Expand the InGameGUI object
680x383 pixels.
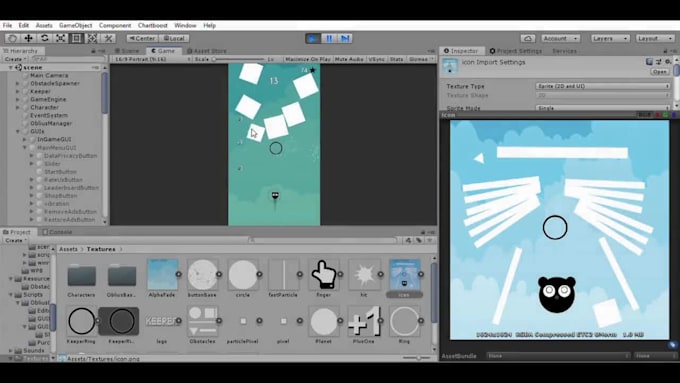25,139
